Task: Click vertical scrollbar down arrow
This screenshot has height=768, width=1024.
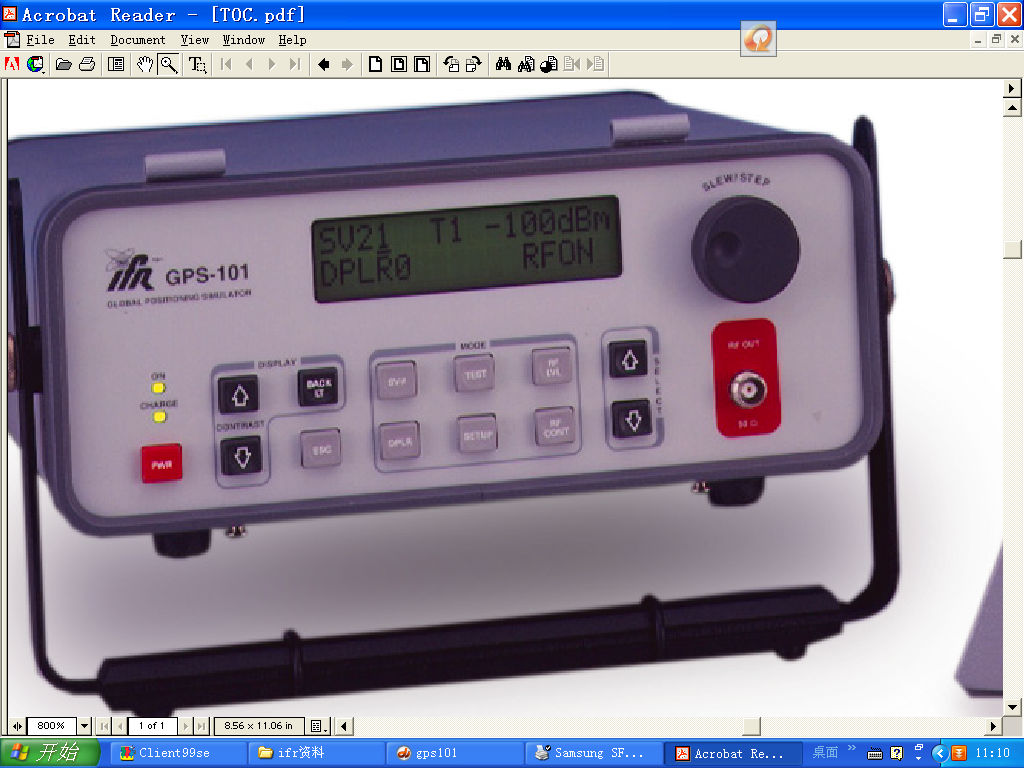Action: 1012,707
